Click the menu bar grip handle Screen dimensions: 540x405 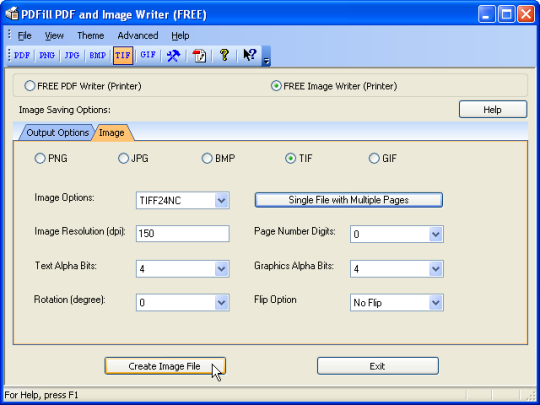pos(9,35)
